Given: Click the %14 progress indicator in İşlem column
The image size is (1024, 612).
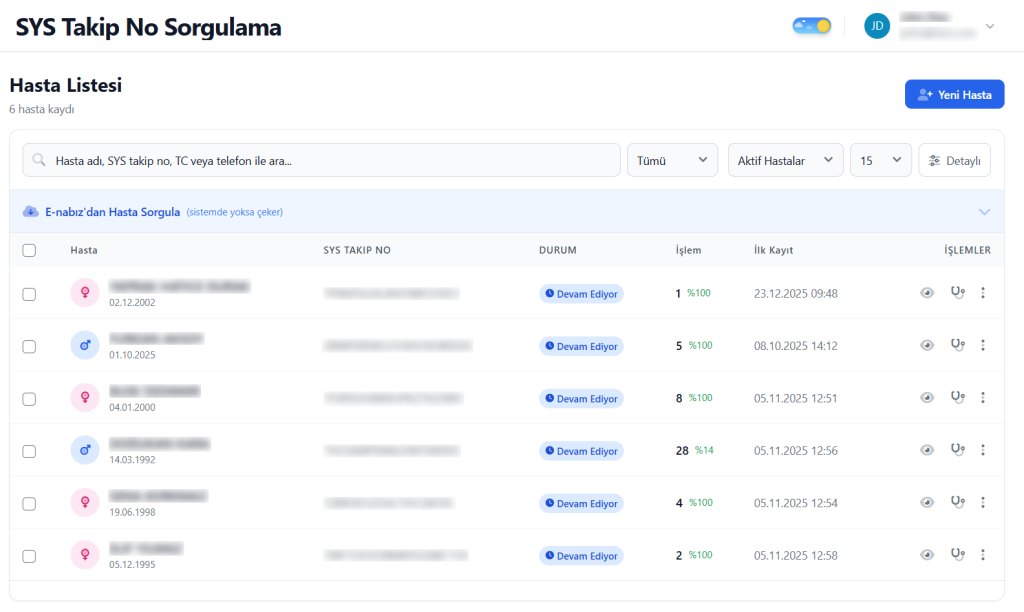Looking at the screenshot, I should 704,450.
